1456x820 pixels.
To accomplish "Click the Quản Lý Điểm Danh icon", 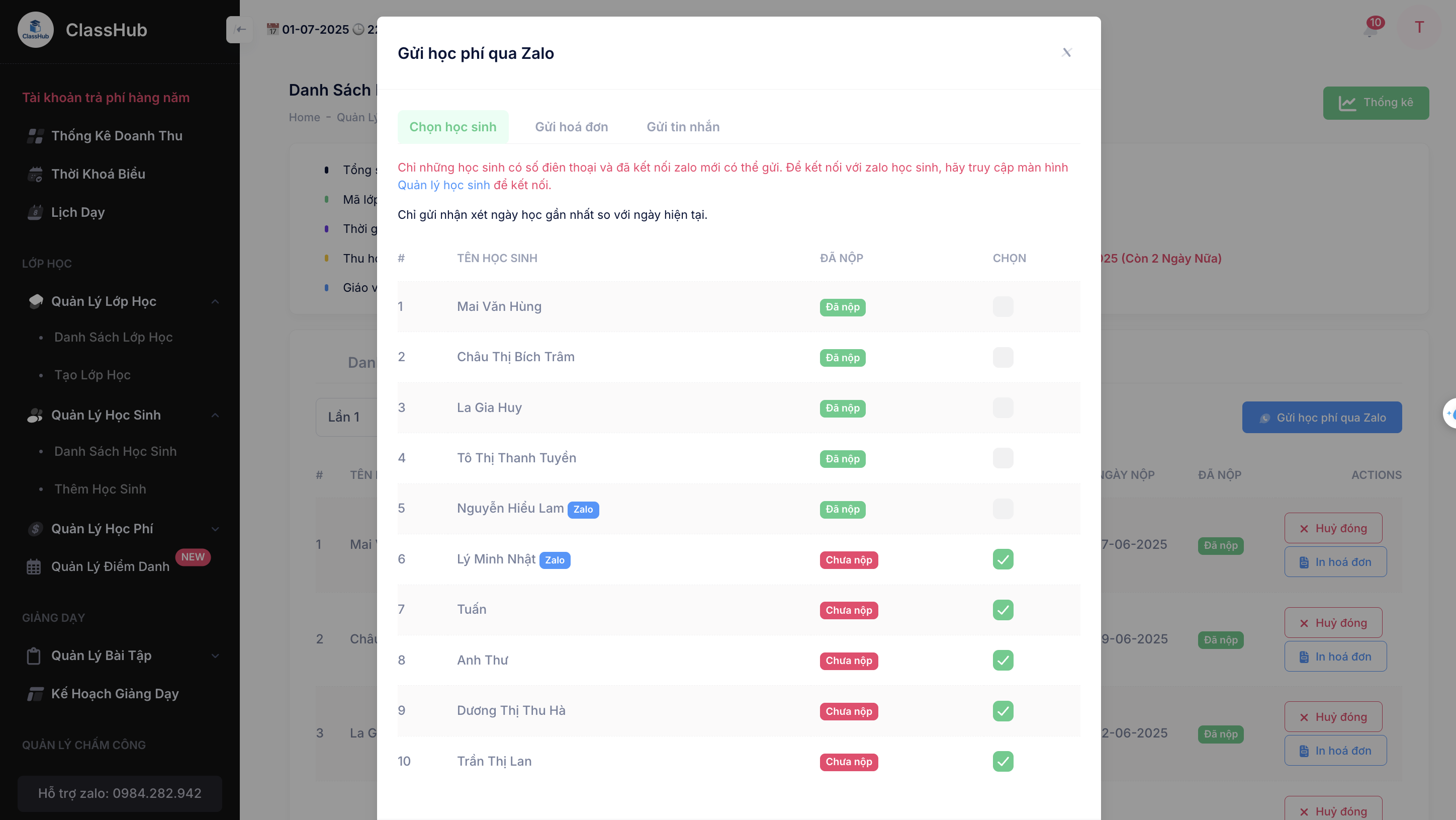I will [34, 566].
